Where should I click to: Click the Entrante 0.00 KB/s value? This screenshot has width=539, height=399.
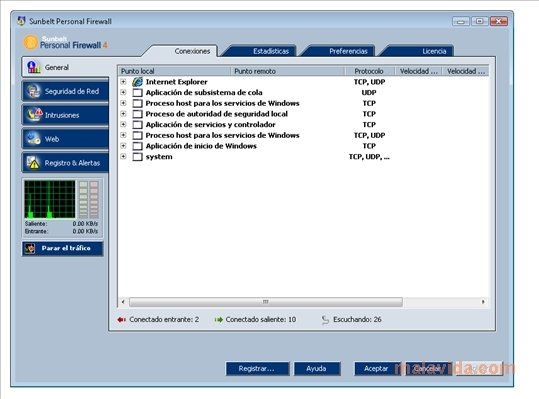[x=85, y=231]
